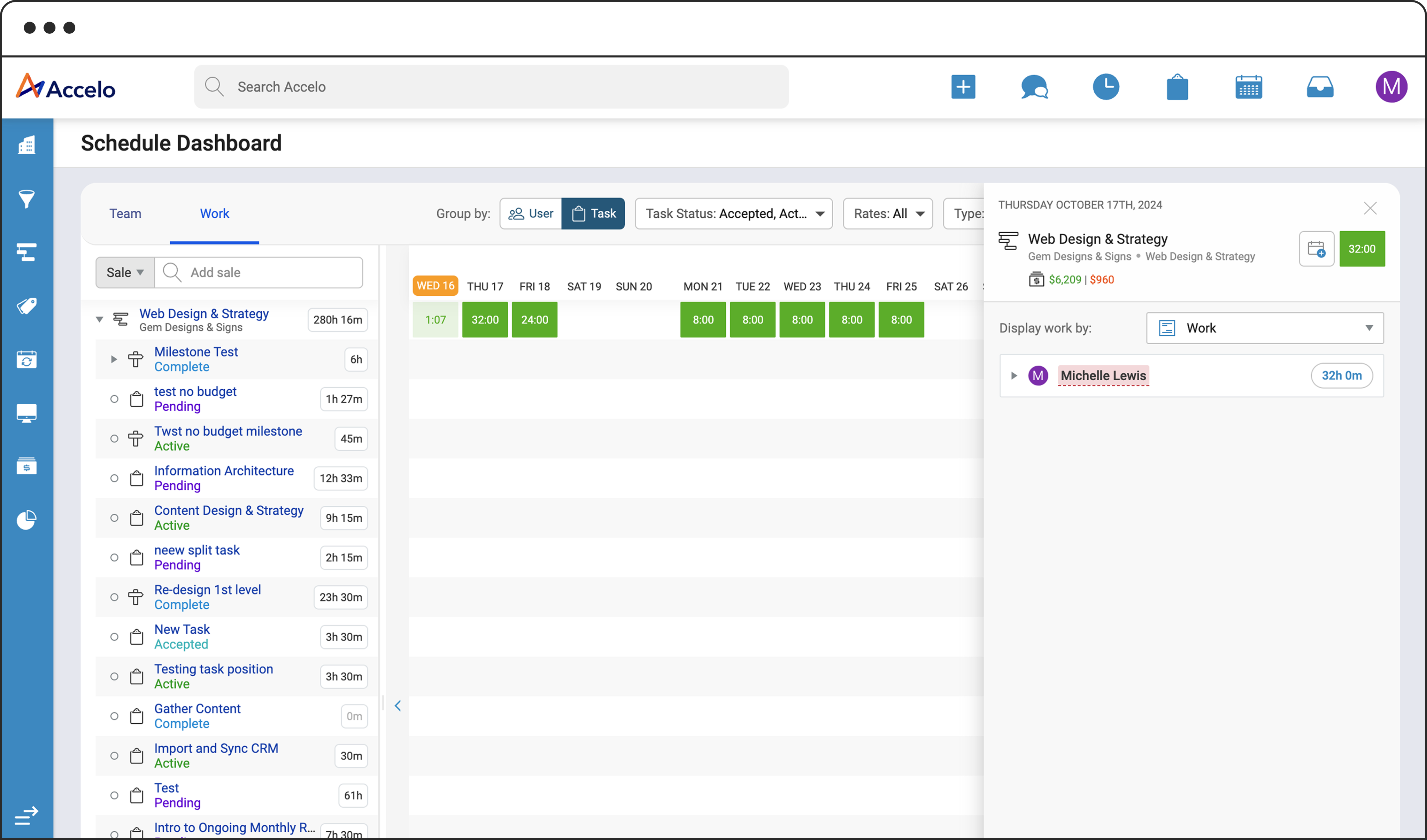Click the milestone icon for Re-design 1st level
Viewport: 1427px width, 840px height.
click(136, 597)
